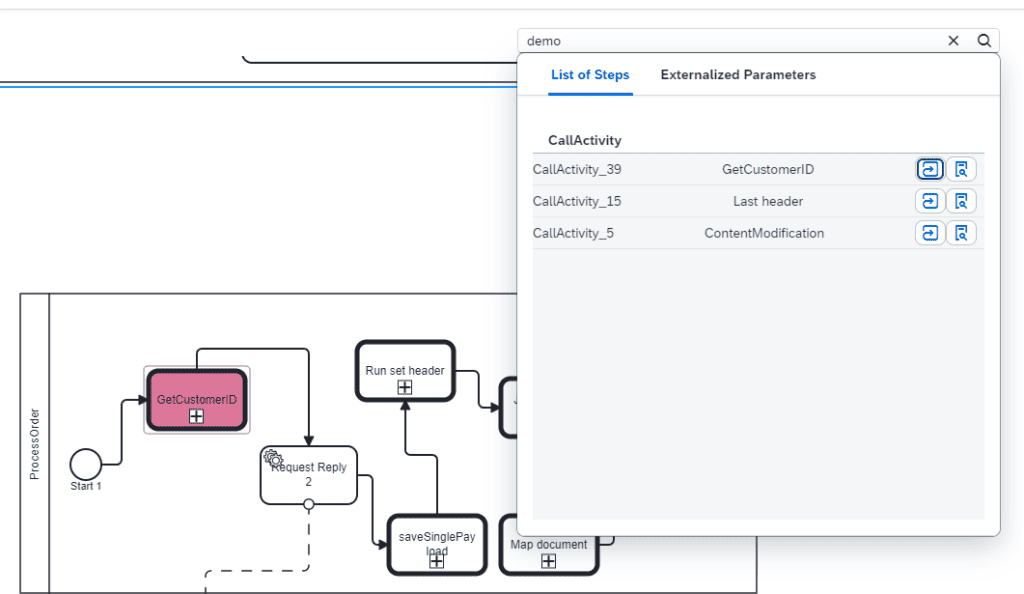
Task: Click Last header name in steps list
Action: 768,201
